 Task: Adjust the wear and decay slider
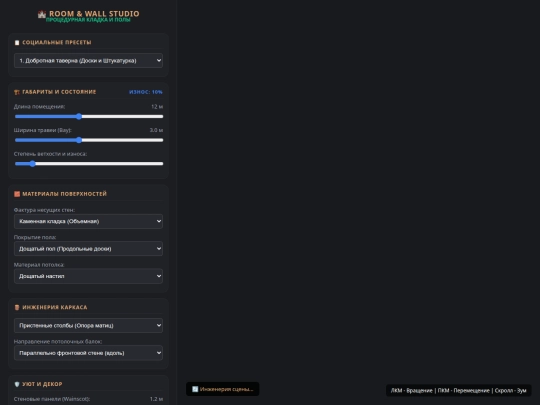pyautogui.click(x=89, y=164)
